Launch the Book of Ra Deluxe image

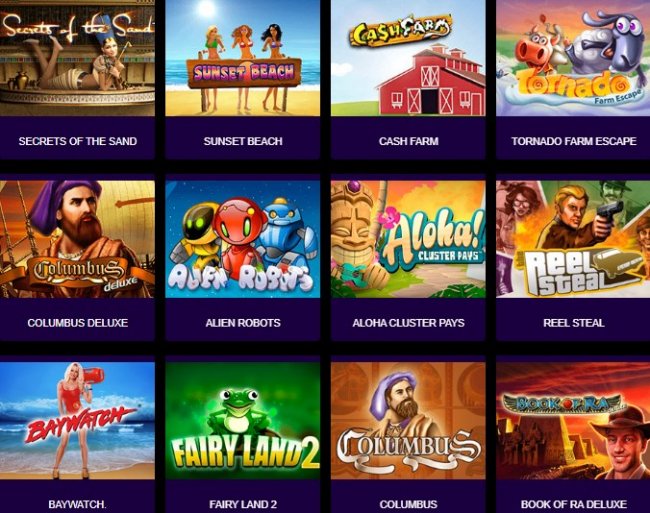[x=573, y=421]
